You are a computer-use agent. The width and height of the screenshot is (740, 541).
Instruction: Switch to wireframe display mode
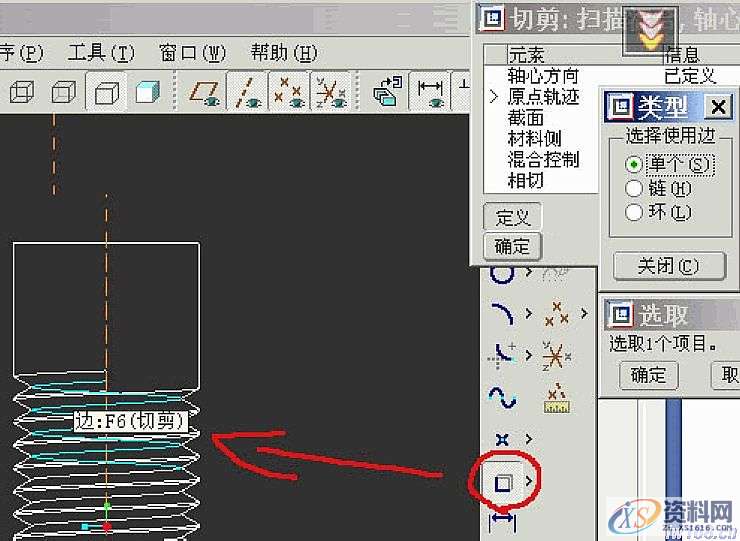pyautogui.click(x=22, y=92)
